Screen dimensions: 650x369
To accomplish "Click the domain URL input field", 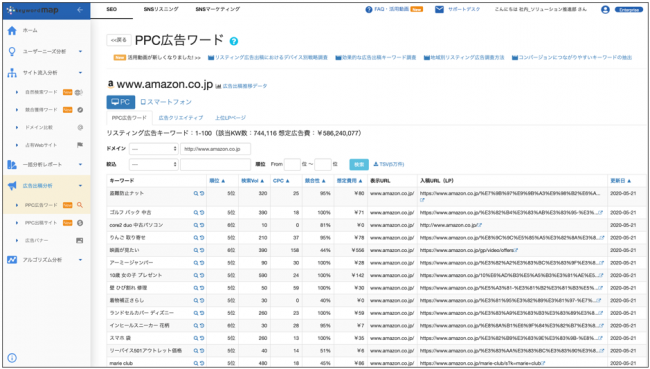I will (216, 149).
